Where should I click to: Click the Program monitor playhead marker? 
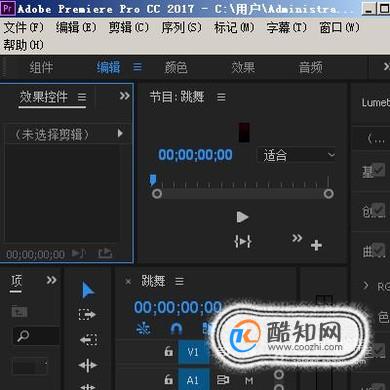point(153,180)
